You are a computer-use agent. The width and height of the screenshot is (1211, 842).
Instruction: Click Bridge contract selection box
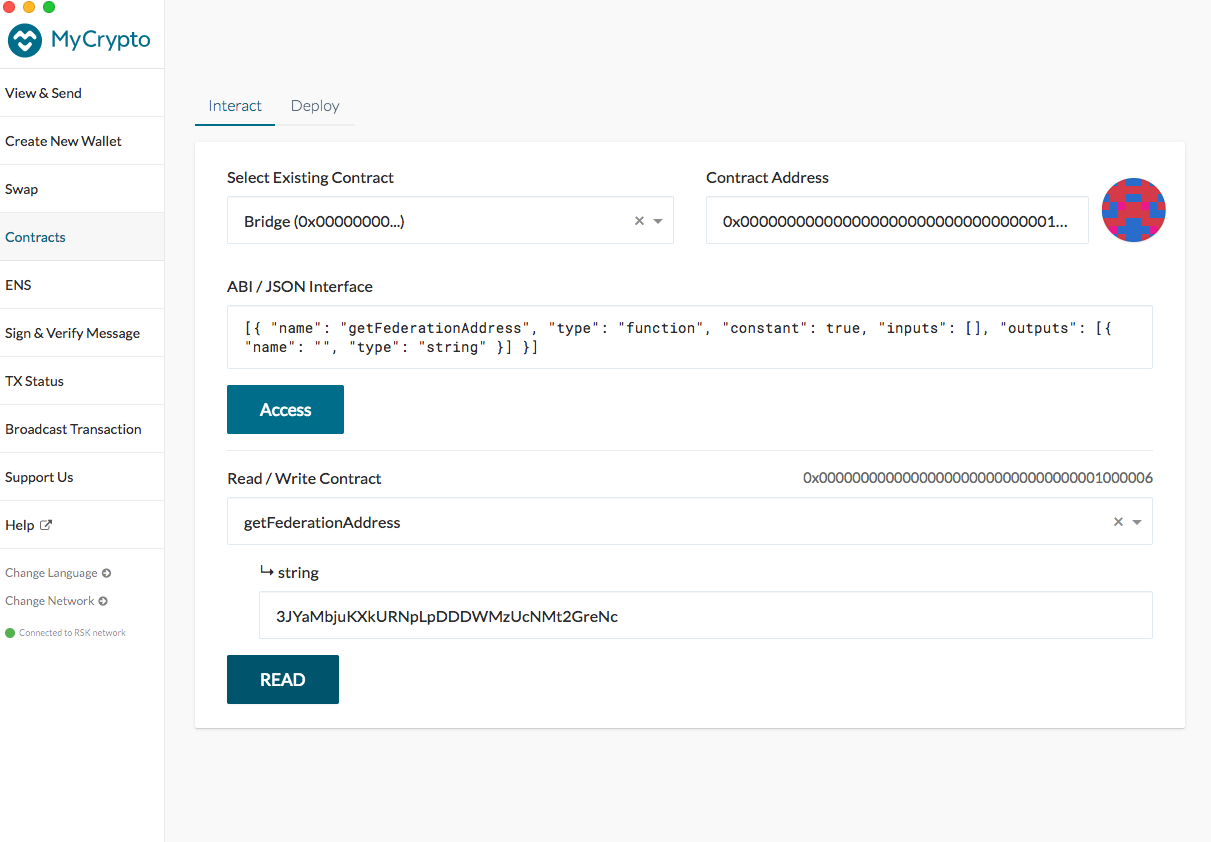tap(450, 220)
